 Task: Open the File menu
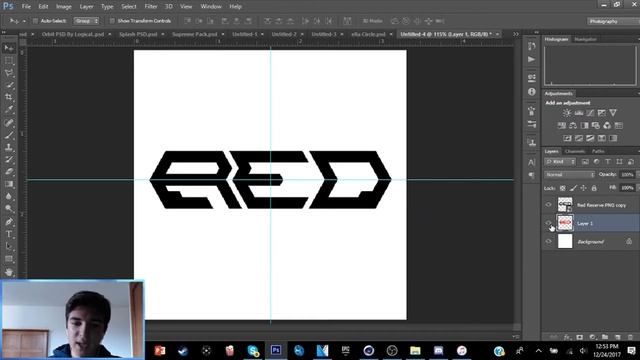tap(26, 7)
